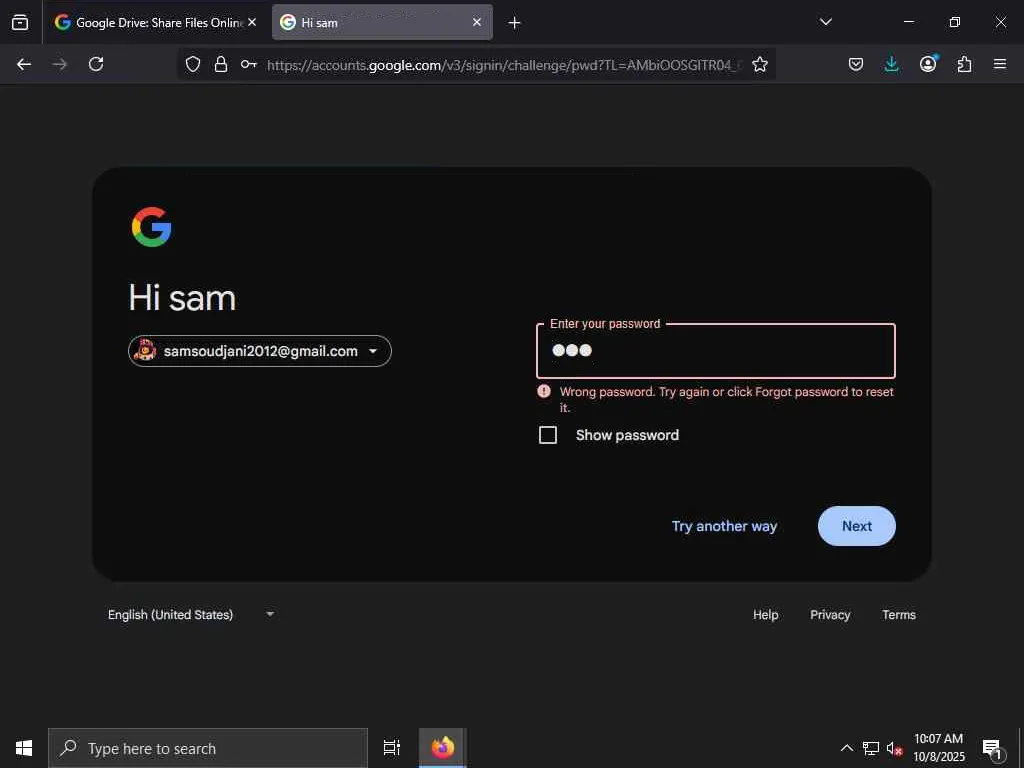Open the extensions puzzle icon

964,64
